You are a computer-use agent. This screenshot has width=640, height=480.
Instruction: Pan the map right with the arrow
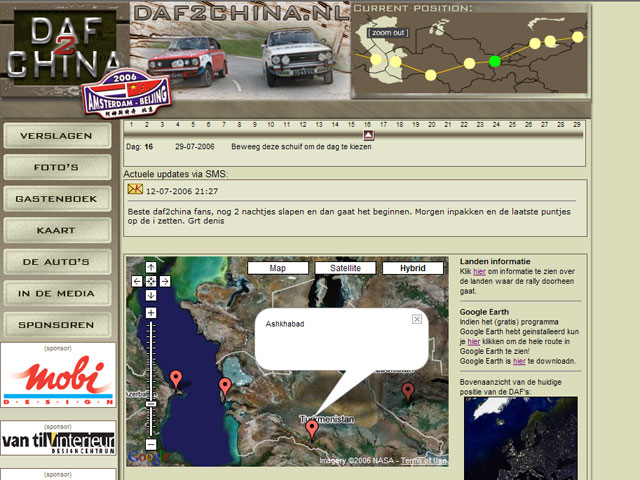(x=165, y=281)
